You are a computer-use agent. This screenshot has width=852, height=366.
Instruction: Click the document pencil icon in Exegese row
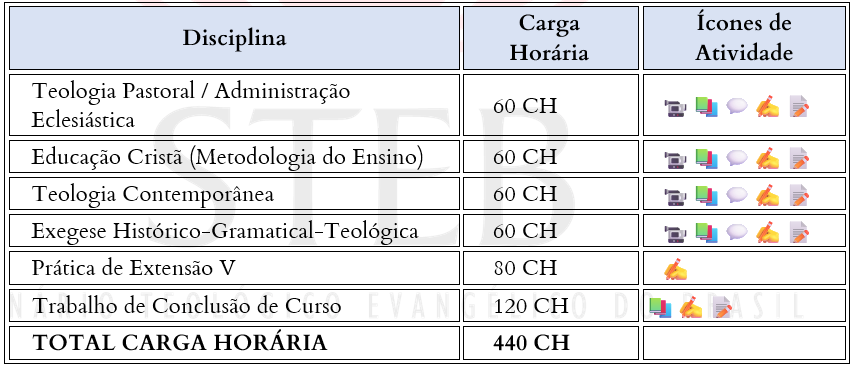coord(799,232)
